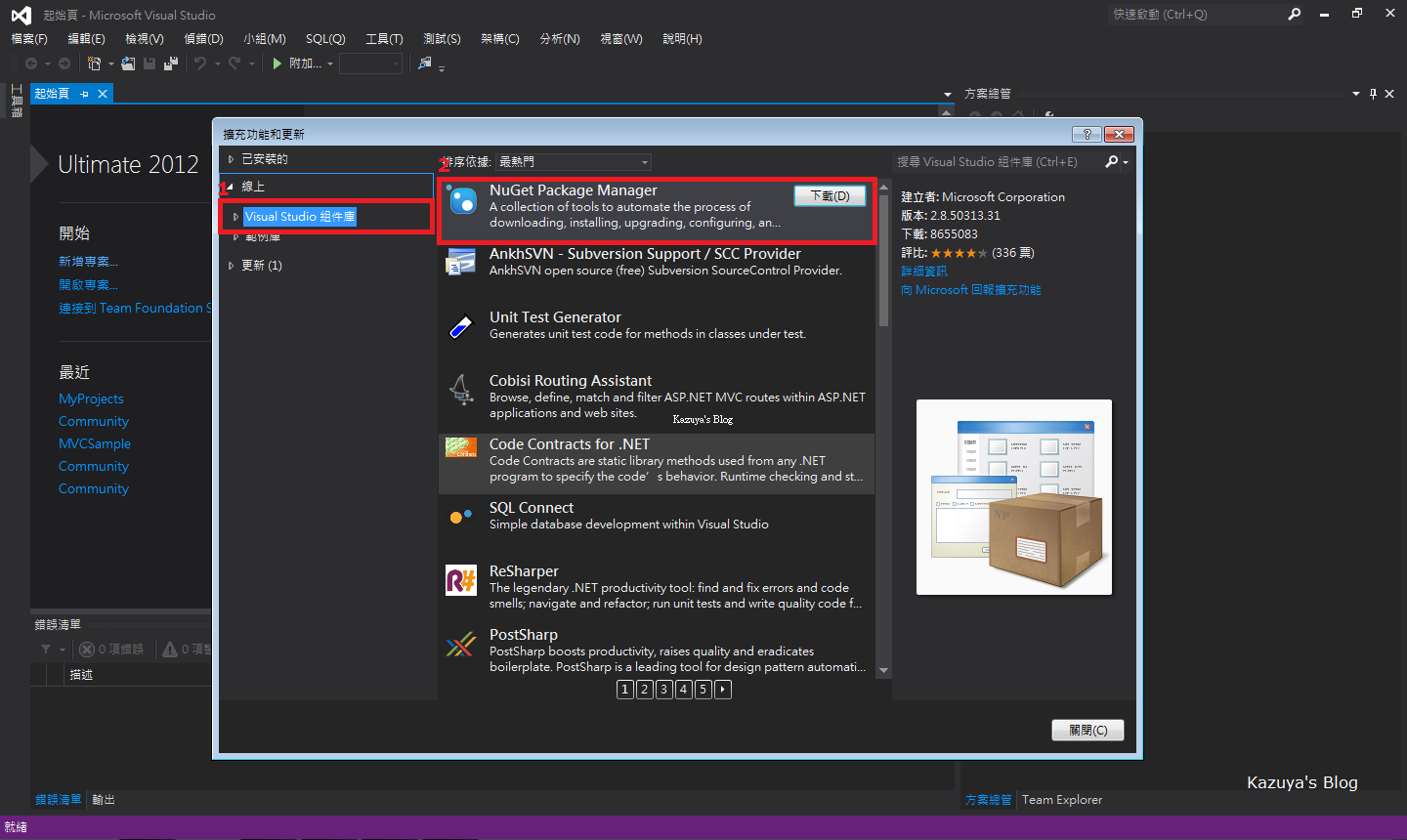Click the 下載(D) button for NuGet
1407x840 pixels.
[x=830, y=196]
